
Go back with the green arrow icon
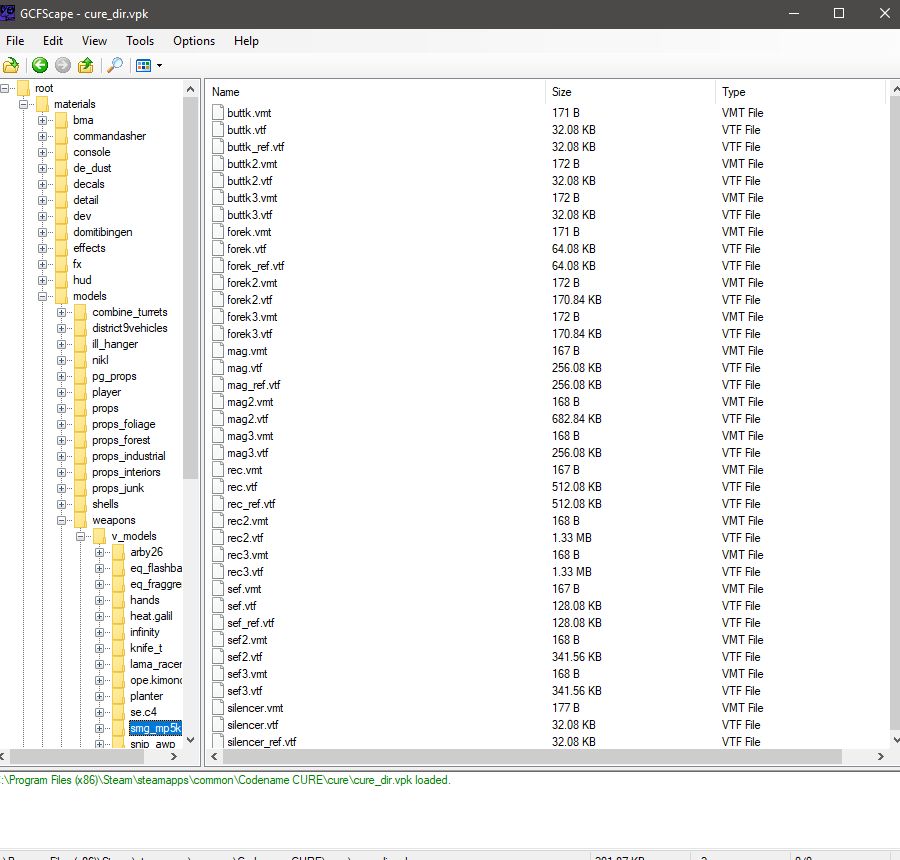click(x=40, y=65)
